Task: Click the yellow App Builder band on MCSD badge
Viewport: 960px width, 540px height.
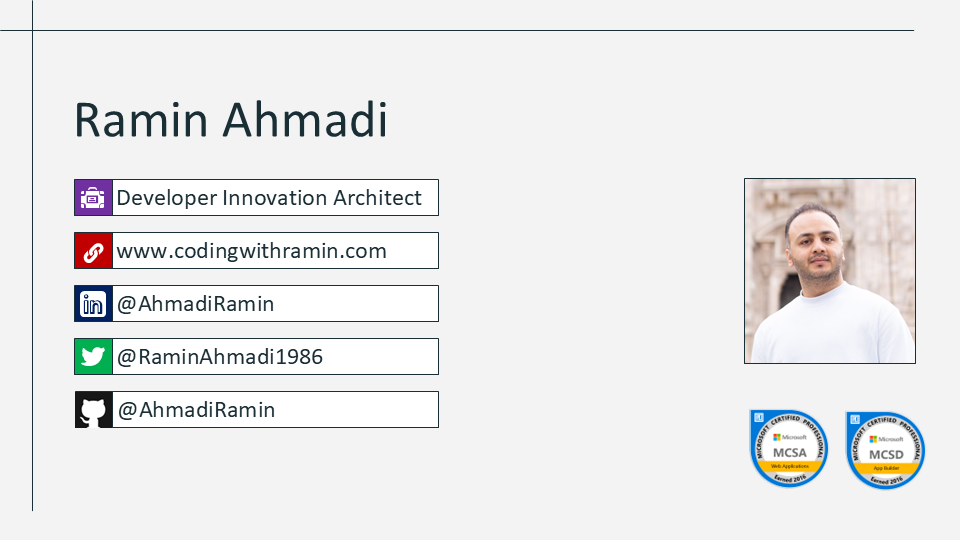Action: tap(886, 466)
